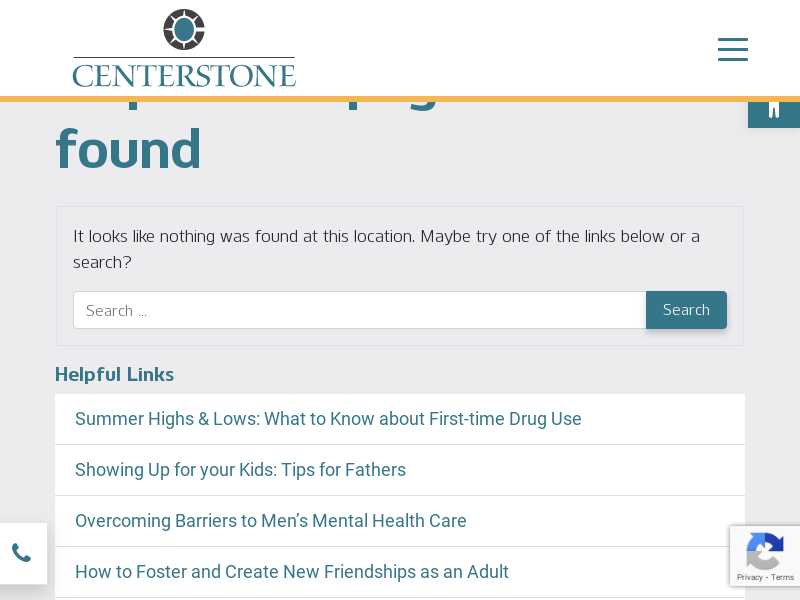Open How to Foster New Friendships article
This screenshot has height=600, width=800.
tap(292, 572)
